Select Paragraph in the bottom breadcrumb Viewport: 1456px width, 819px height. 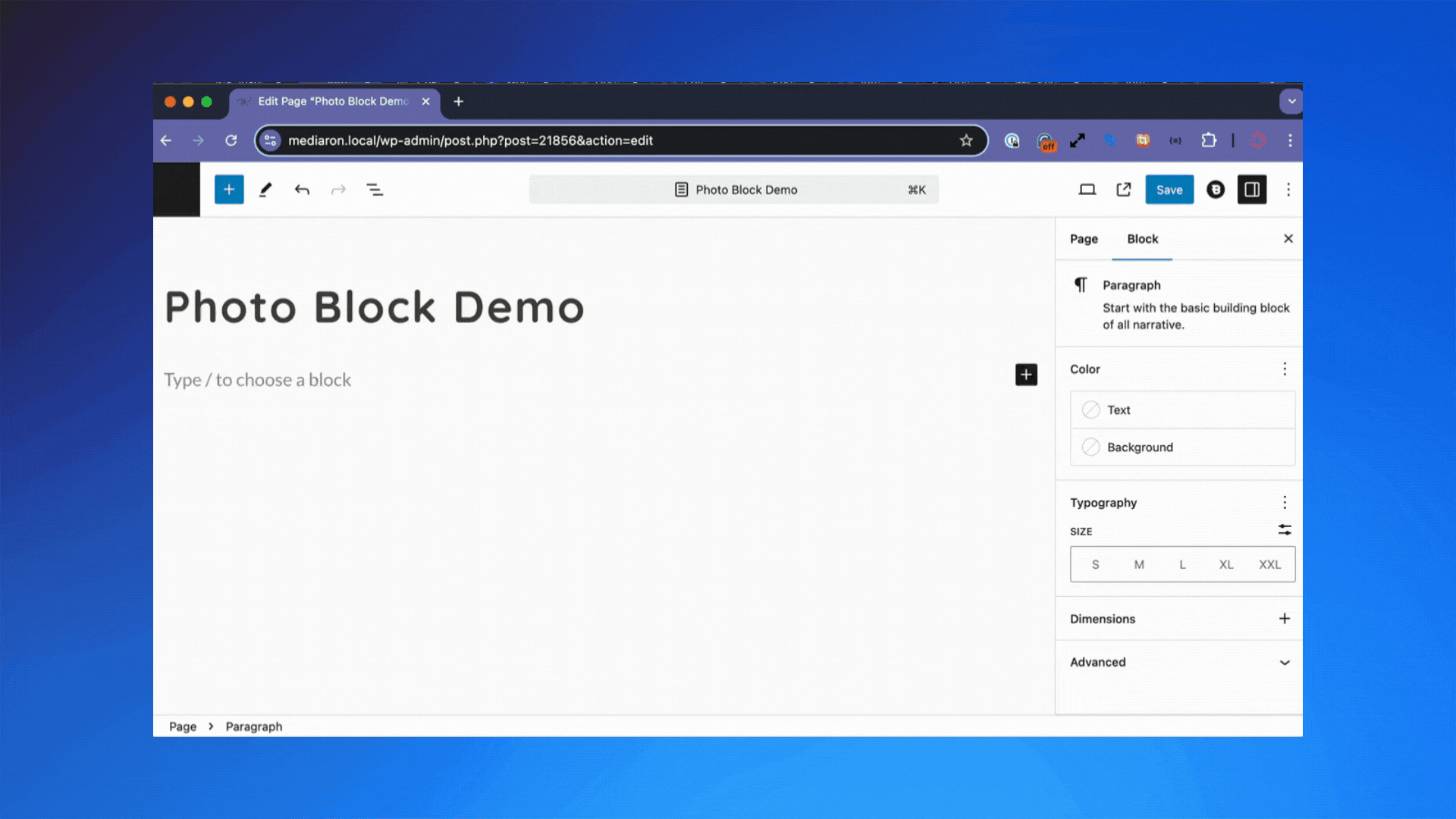tap(254, 726)
